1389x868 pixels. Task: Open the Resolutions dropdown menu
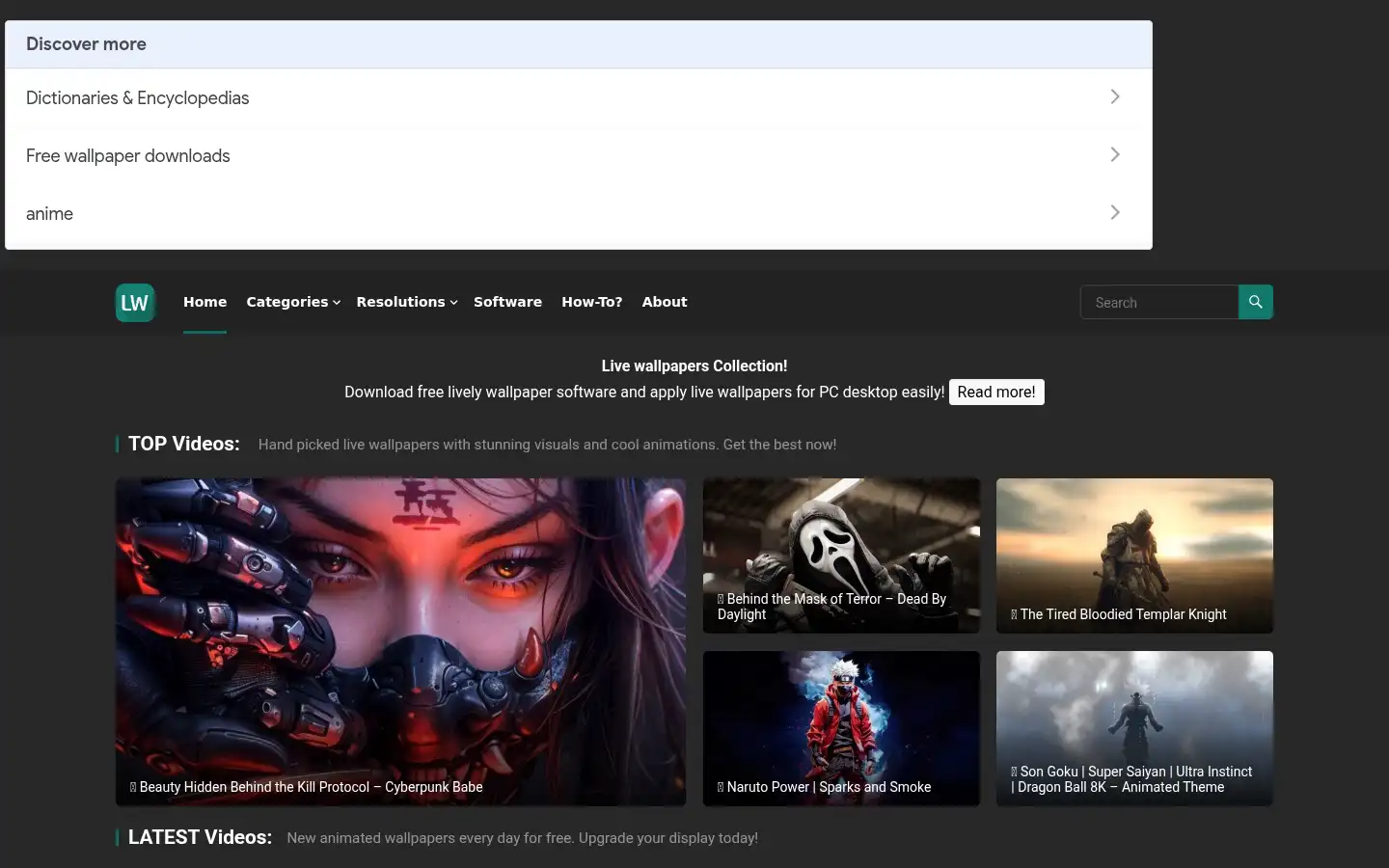tap(407, 302)
